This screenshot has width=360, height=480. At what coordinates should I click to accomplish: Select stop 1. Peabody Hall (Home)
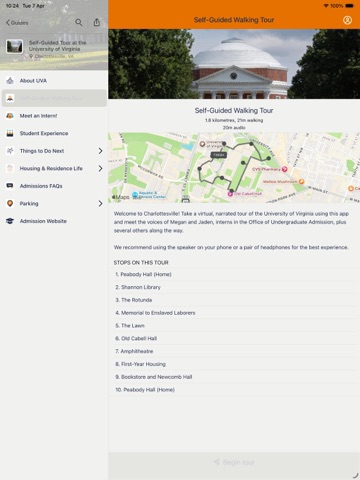(x=234, y=274)
